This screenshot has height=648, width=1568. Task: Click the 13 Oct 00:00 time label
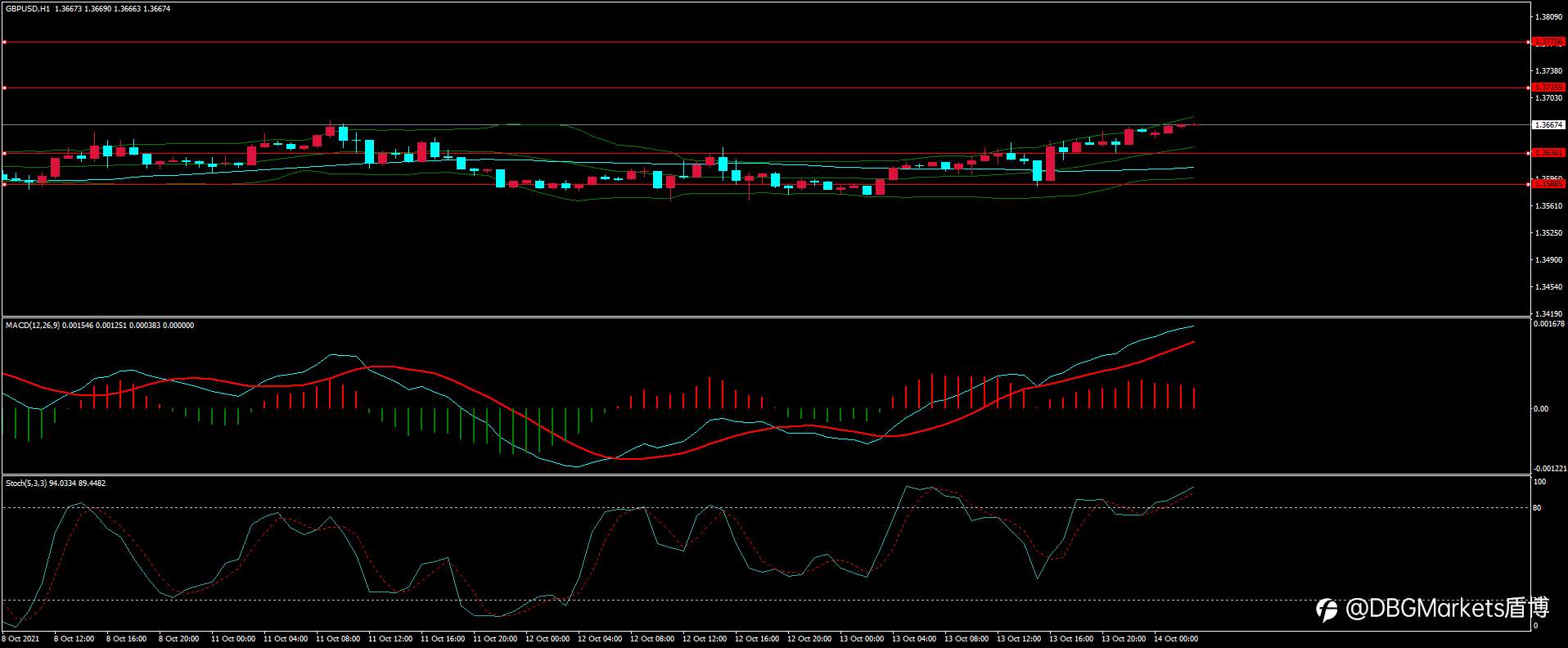(861, 639)
